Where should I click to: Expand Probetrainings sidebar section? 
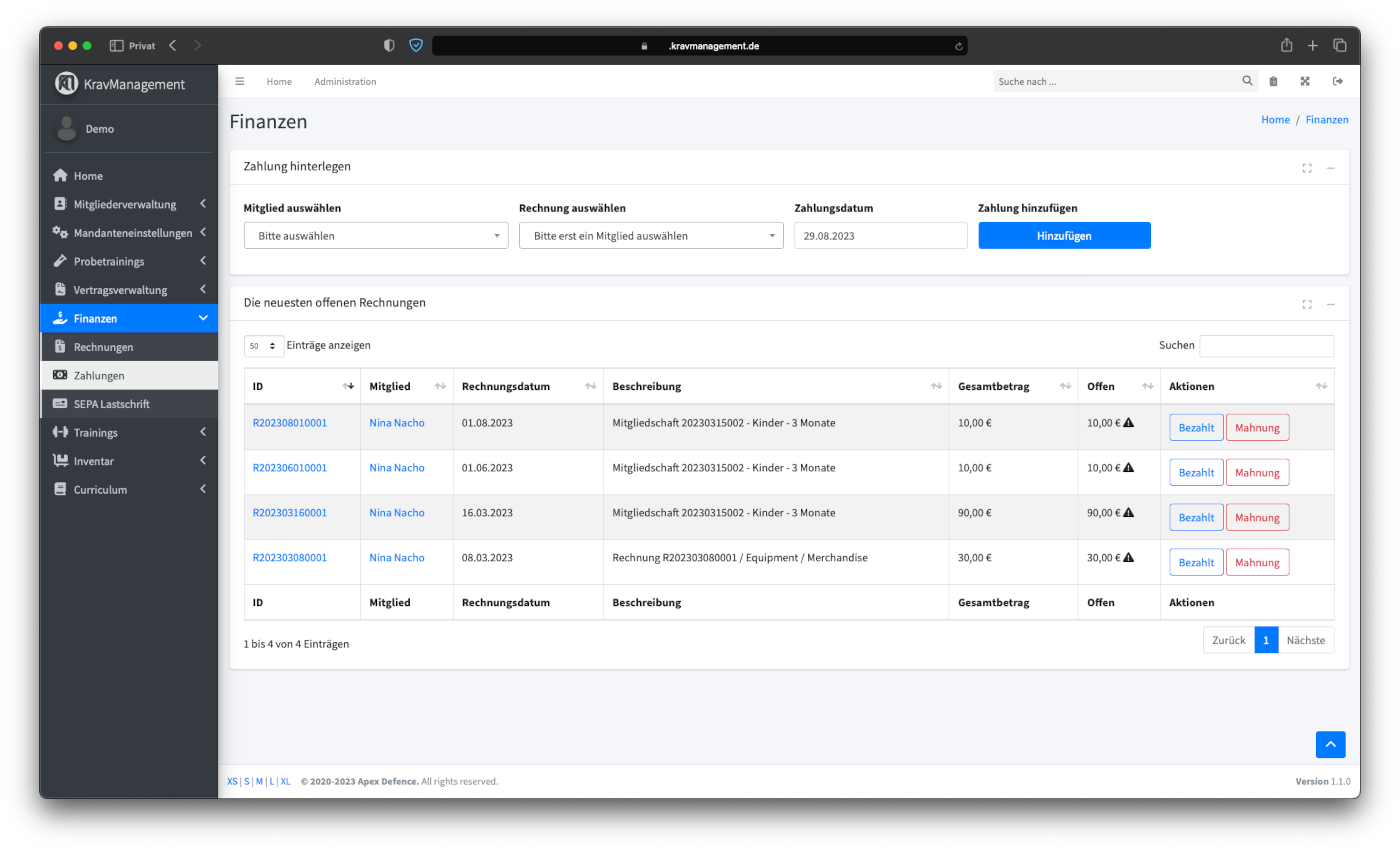[130, 261]
